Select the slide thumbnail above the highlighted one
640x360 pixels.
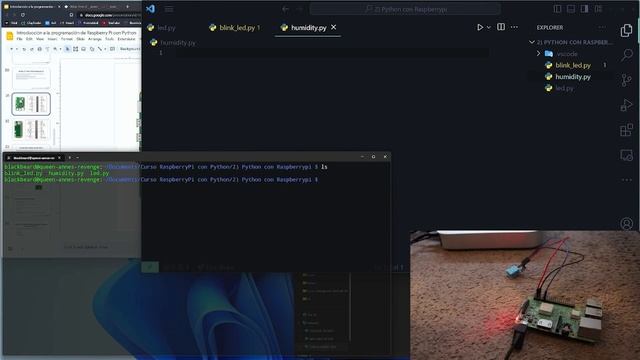pos(31,78)
